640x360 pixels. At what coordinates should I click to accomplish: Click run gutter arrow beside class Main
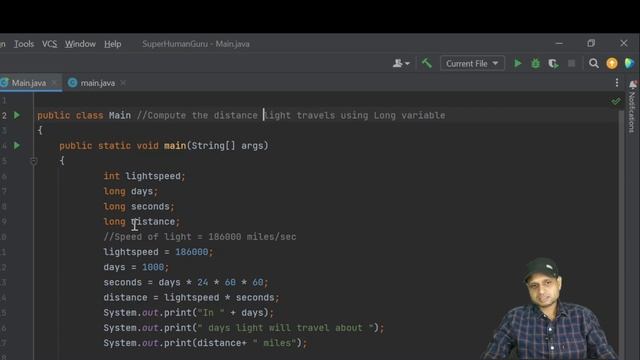pyautogui.click(x=17, y=116)
